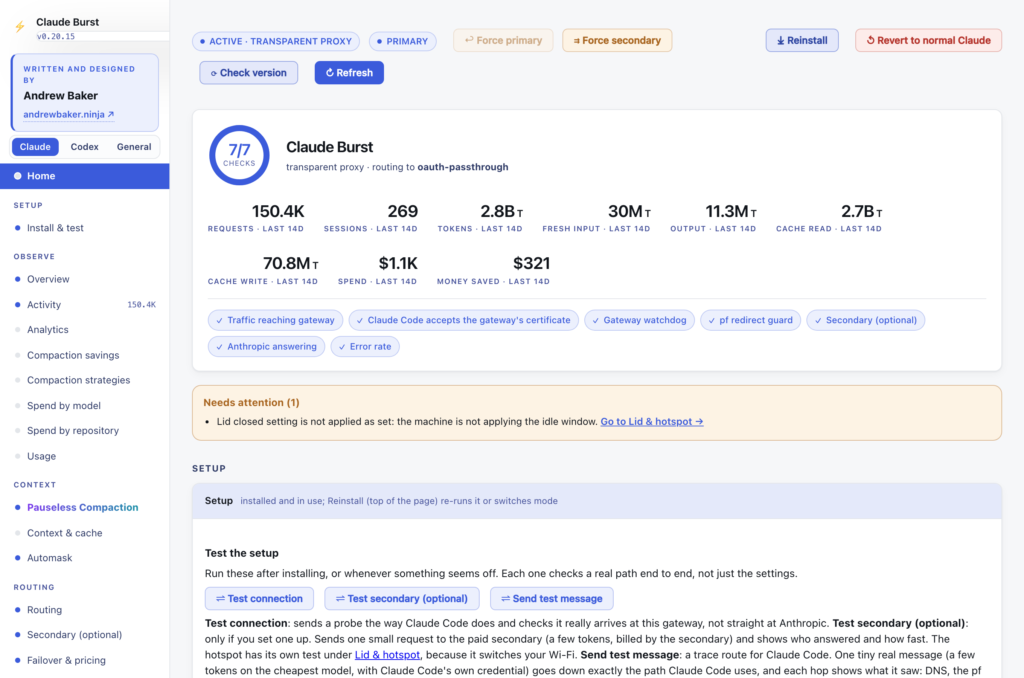Viewport: 1024px width, 678px height.
Task: Click the 11.3M output stat
Action: [x=713, y=218]
